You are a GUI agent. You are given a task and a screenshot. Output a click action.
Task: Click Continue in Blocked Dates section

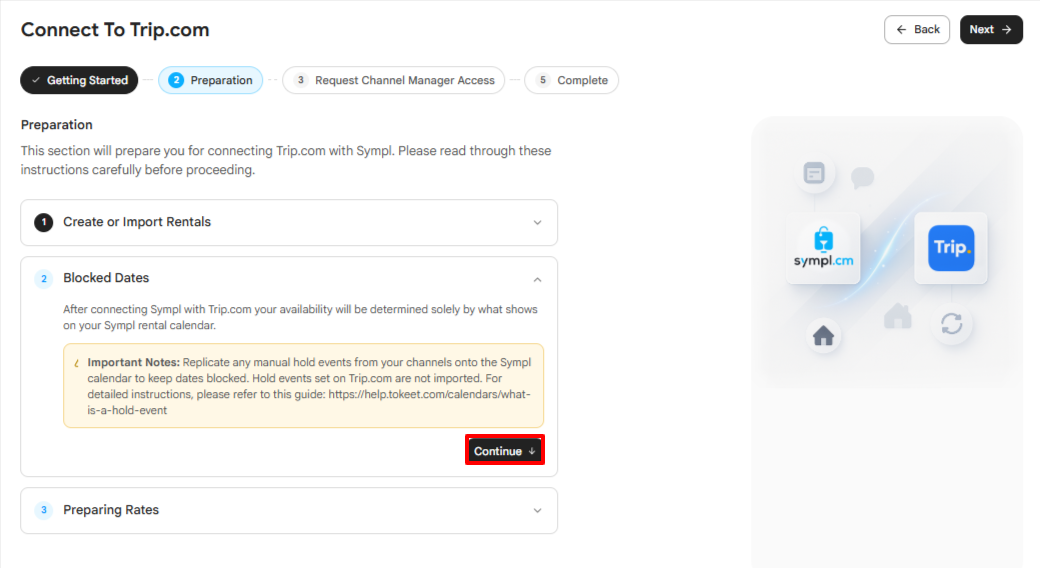(505, 451)
